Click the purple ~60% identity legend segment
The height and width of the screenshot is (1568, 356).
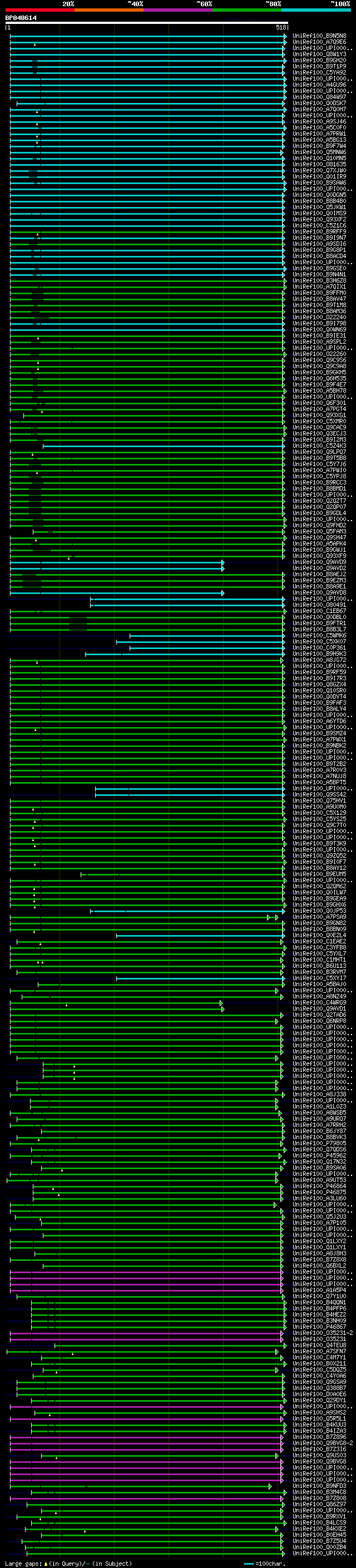click(179, 10)
